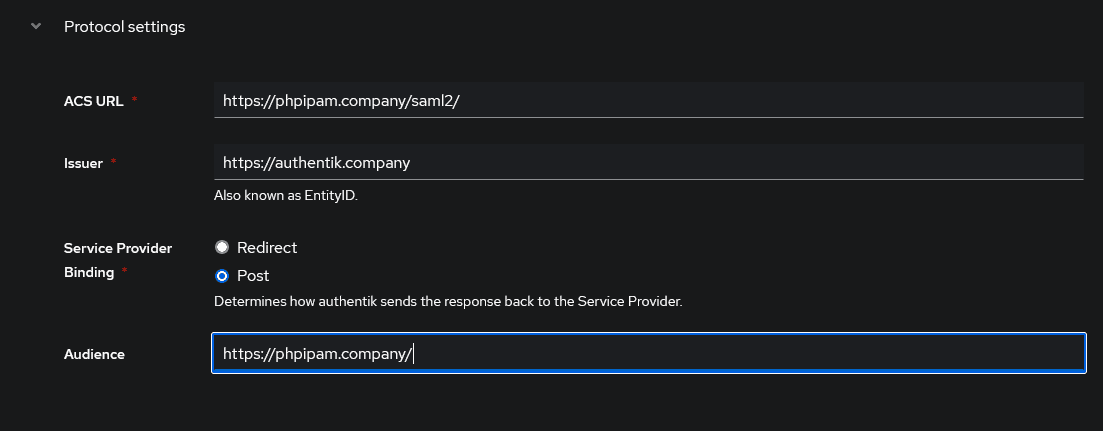The image size is (1103, 431).
Task: Click the Issuer field label
Action: [x=83, y=163]
